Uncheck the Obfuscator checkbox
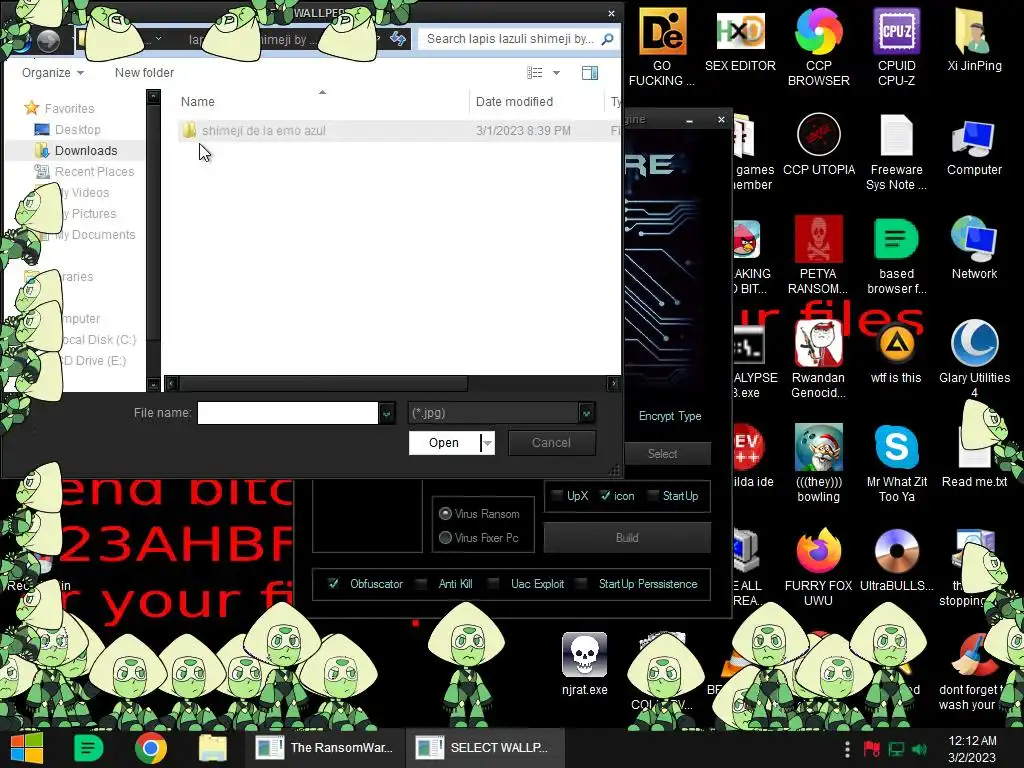The image size is (1024, 768). (x=334, y=584)
